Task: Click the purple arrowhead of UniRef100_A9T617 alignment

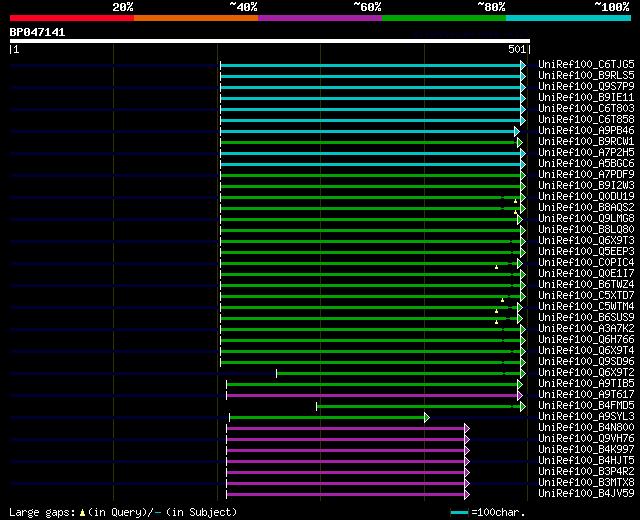Action: coord(520,396)
